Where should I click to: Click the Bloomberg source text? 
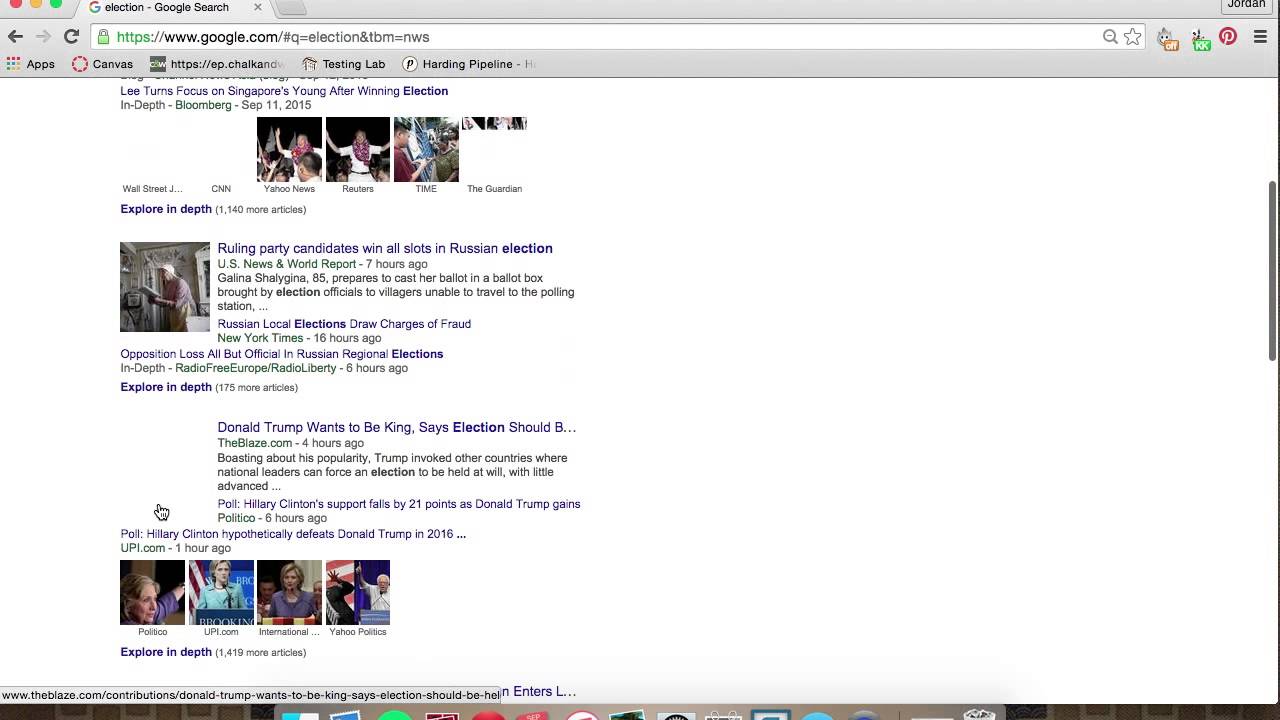click(x=203, y=105)
